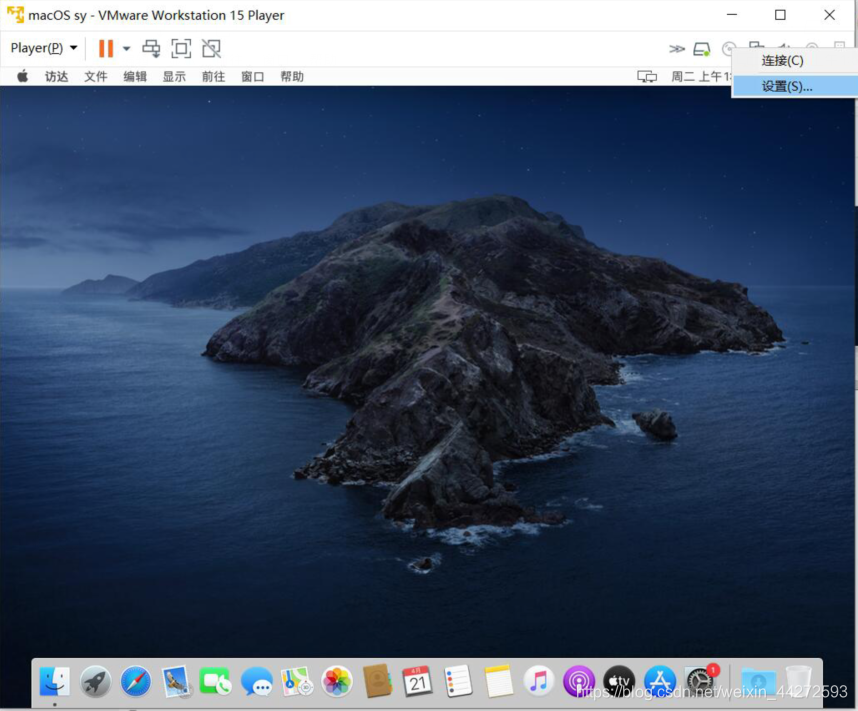Image resolution: width=858 pixels, height=711 pixels.
Task: Toggle Unity mode icon
Action: 211,48
